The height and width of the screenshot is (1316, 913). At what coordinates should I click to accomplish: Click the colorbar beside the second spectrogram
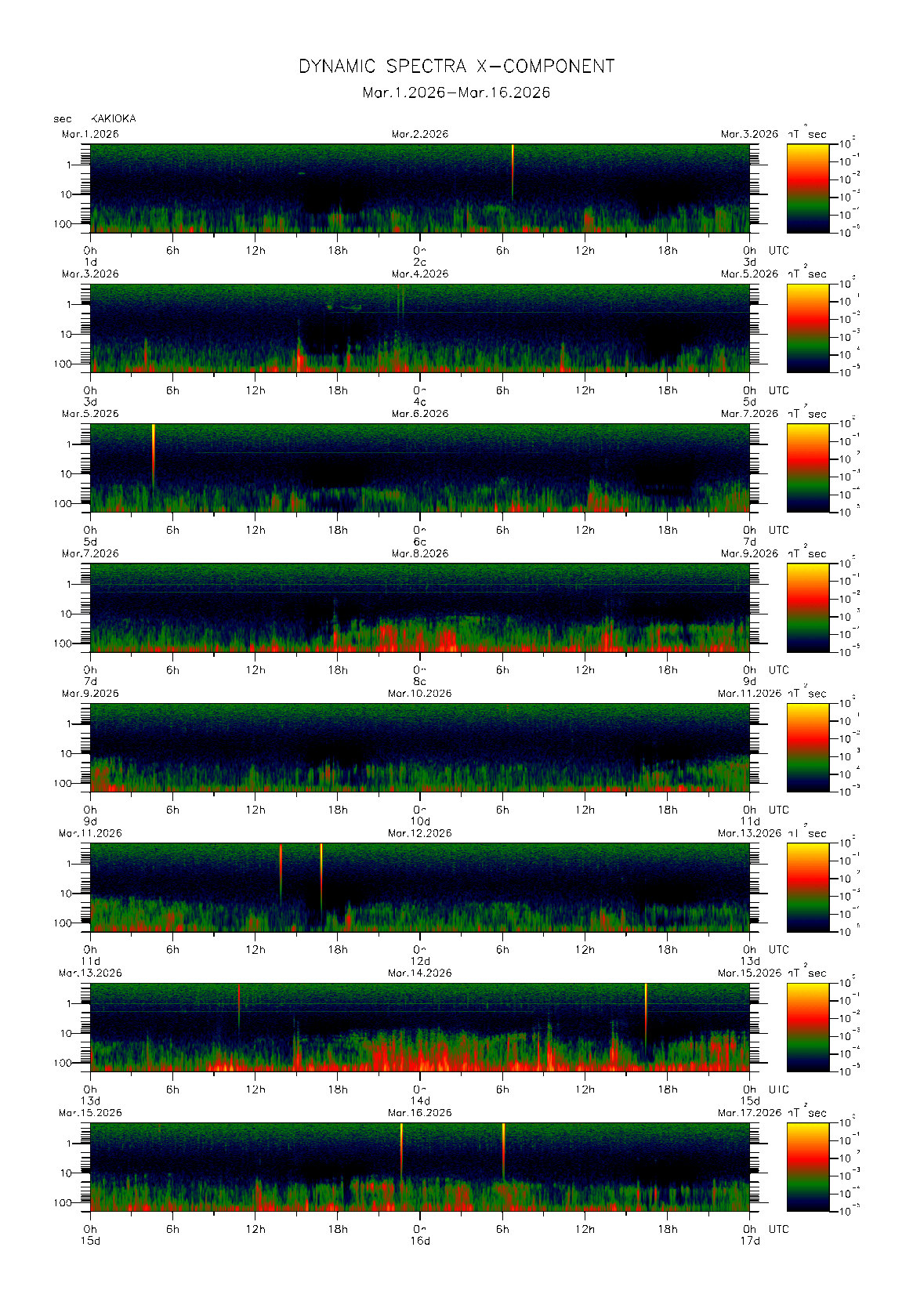point(807,328)
